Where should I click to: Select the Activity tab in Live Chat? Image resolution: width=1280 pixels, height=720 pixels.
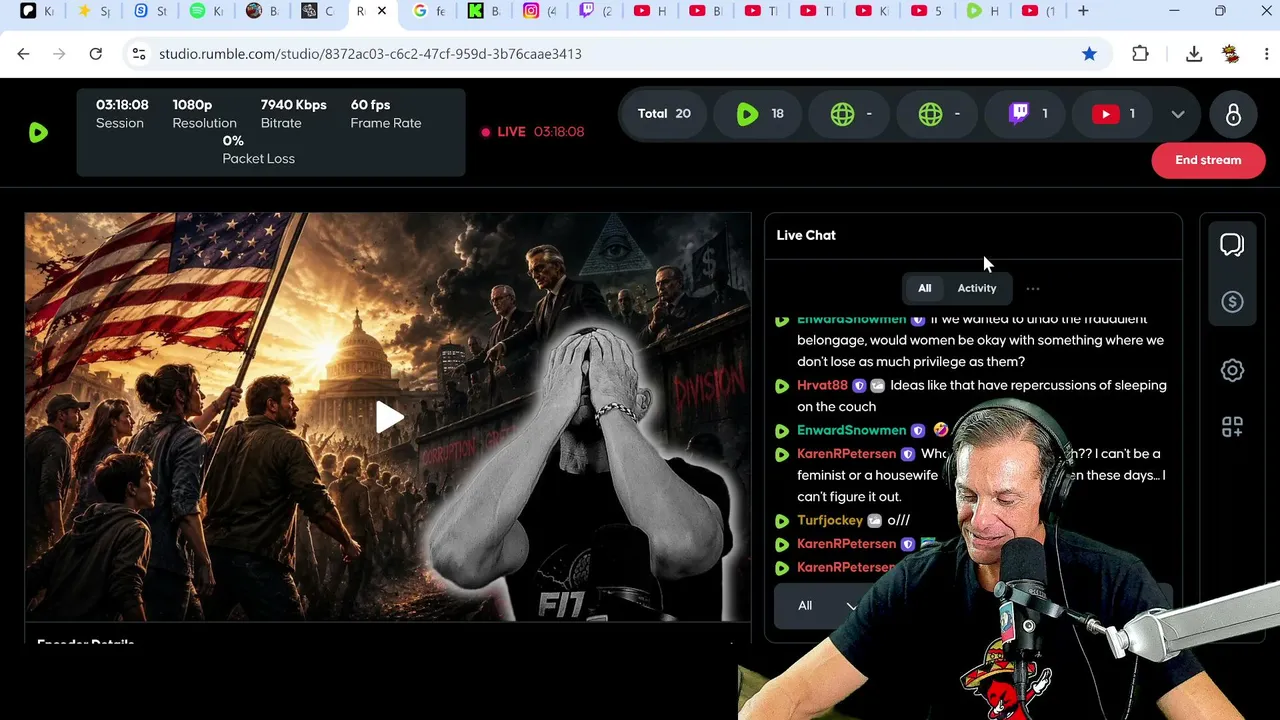click(x=977, y=288)
